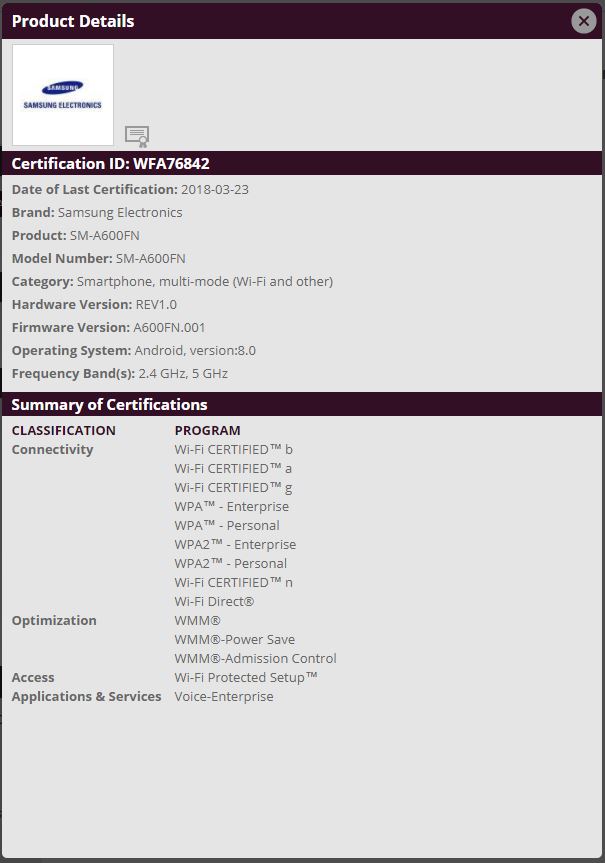Click the Summary of Certifications header
The height and width of the screenshot is (863, 605).
pos(109,404)
